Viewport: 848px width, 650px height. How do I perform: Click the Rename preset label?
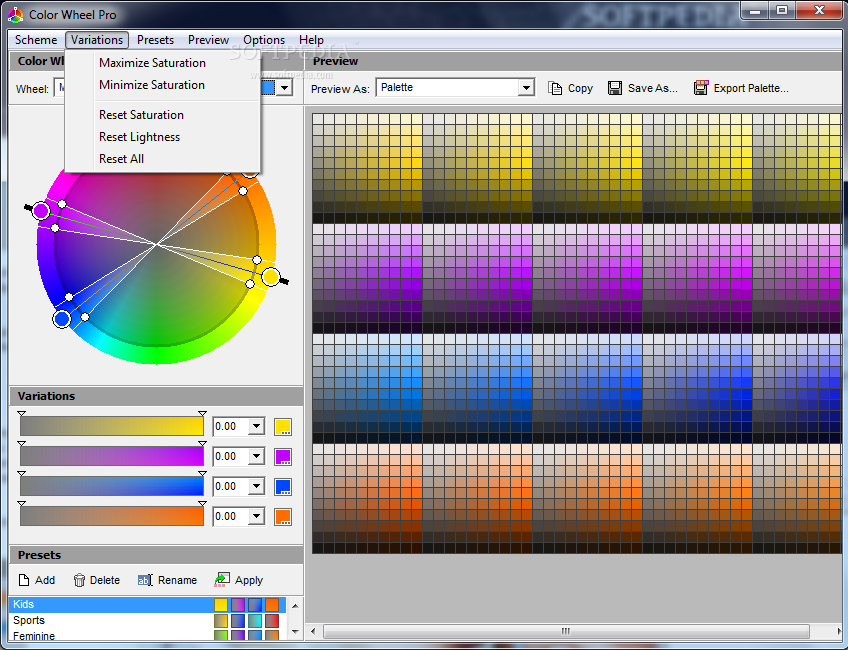[x=177, y=580]
